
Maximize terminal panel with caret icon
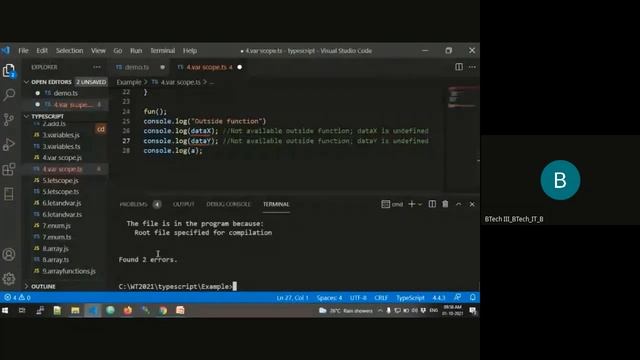point(458,204)
